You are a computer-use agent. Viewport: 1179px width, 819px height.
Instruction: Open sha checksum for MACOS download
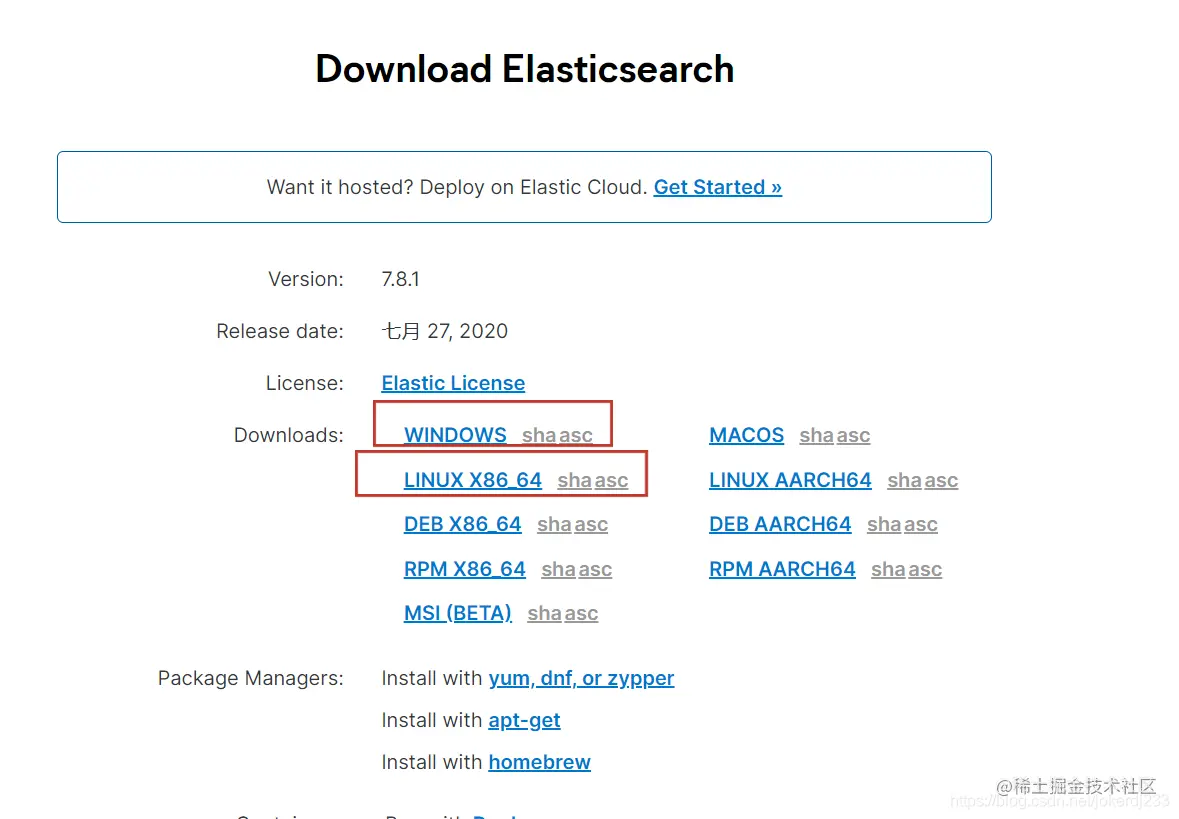(x=817, y=435)
